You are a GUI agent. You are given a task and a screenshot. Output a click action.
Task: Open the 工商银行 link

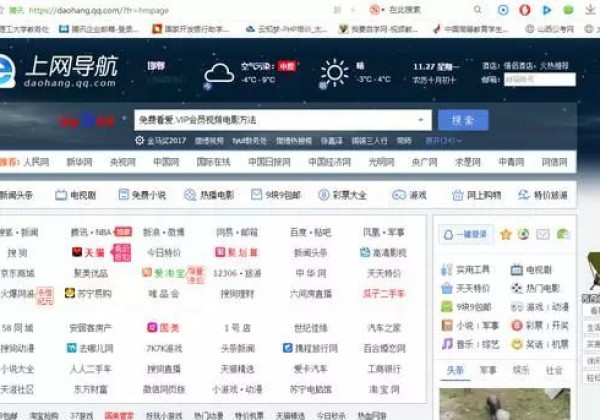pyautogui.click(x=384, y=369)
